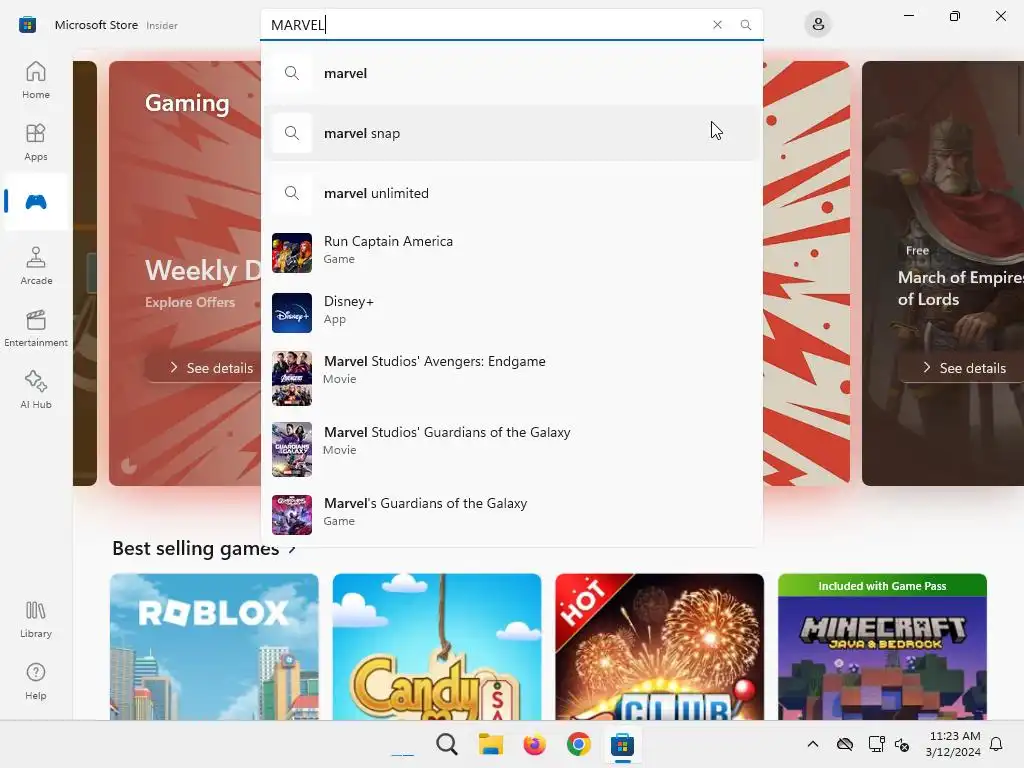Open Windows Search on the taskbar
The image size is (1024, 768).
click(447, 744)
